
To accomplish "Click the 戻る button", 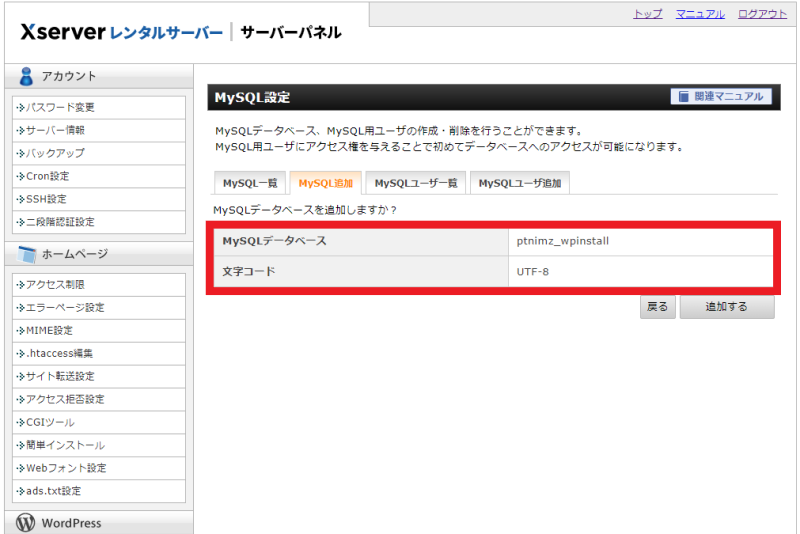I will tap(658, 307).
